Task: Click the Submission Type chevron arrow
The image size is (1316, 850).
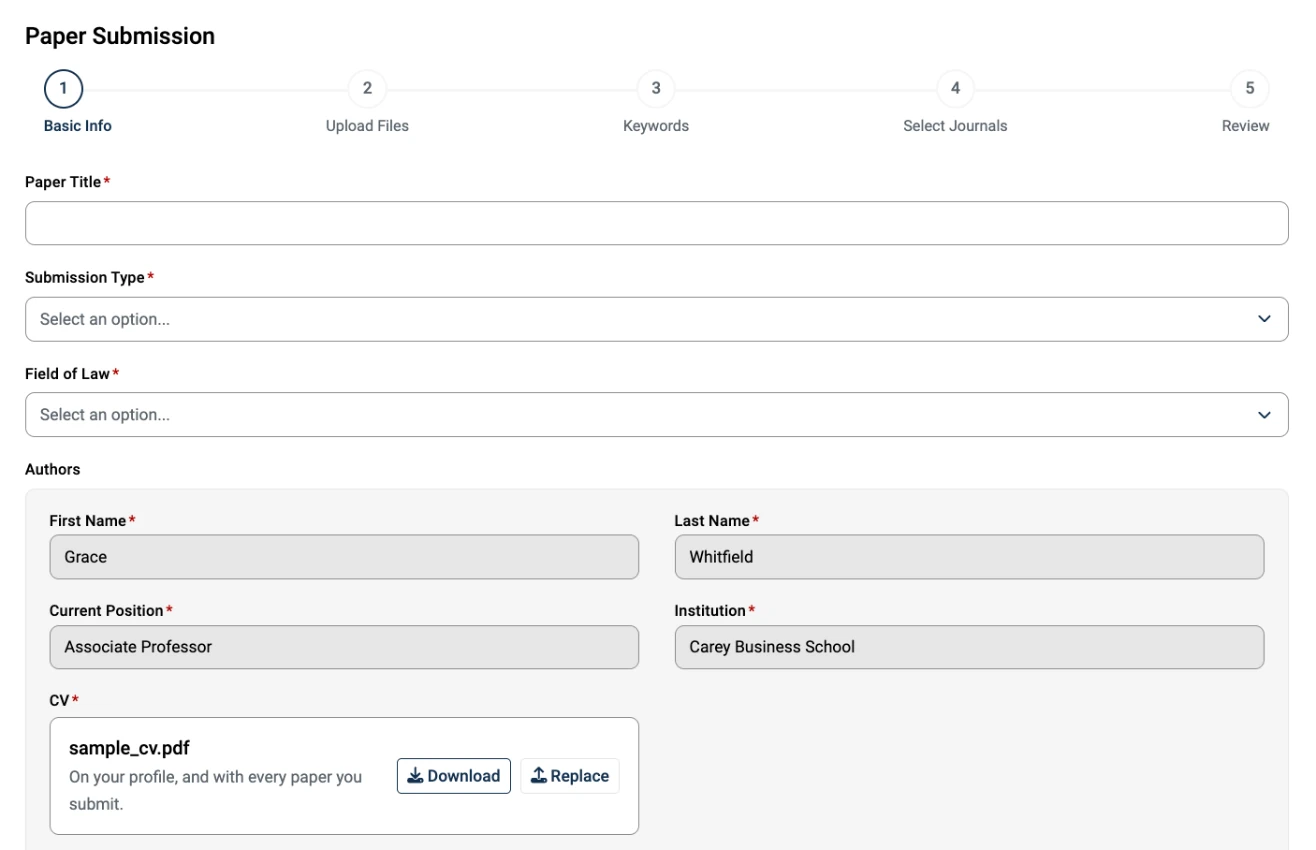Action: coord(1264,319)
